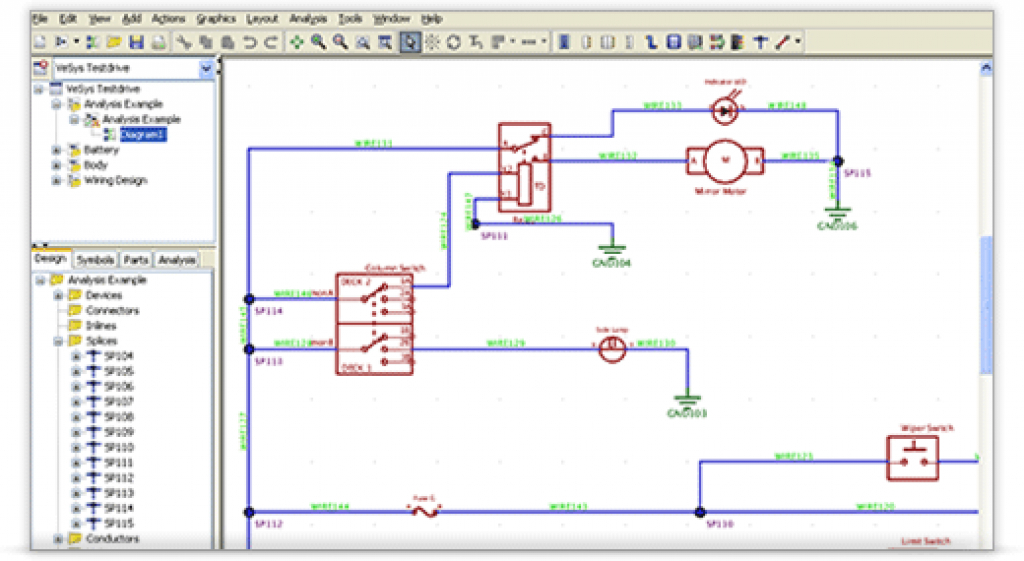Switch to the Parts tab
The image size is (1024, 561).
136,260
